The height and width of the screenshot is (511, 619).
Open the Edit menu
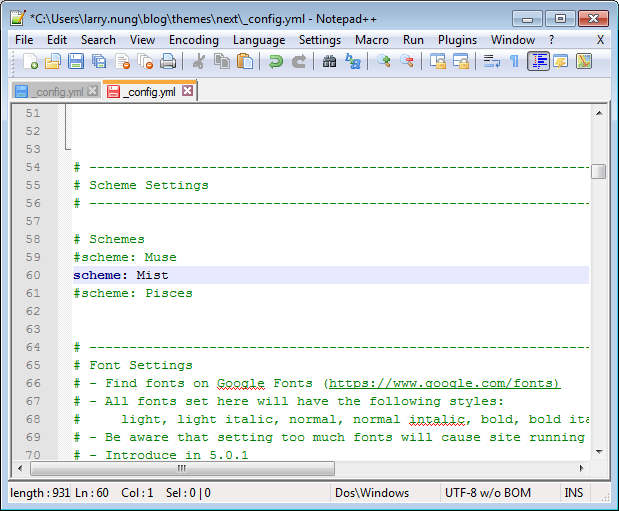click(57, 40)
